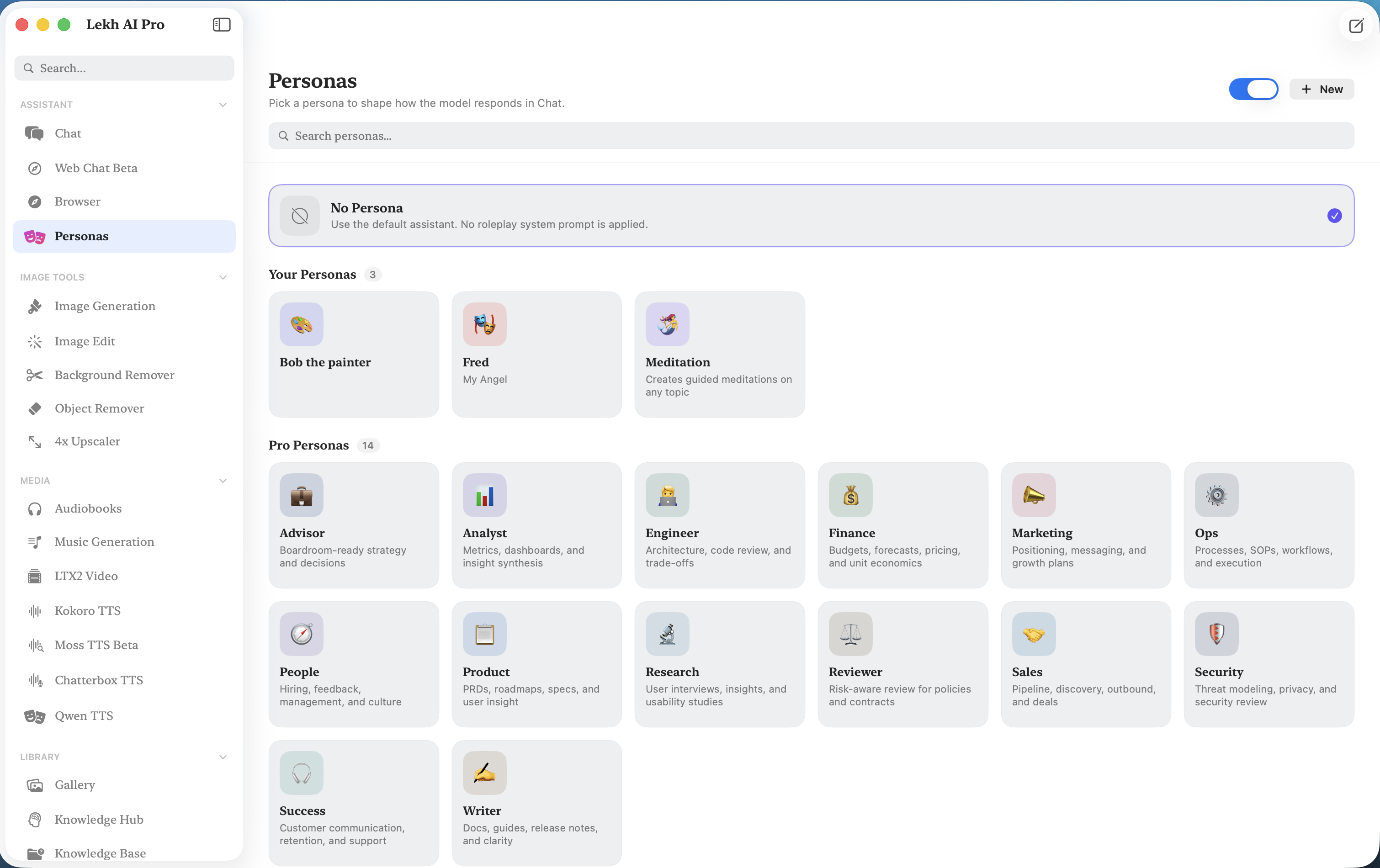Select the No Persona checkmark

[1334, 216]
